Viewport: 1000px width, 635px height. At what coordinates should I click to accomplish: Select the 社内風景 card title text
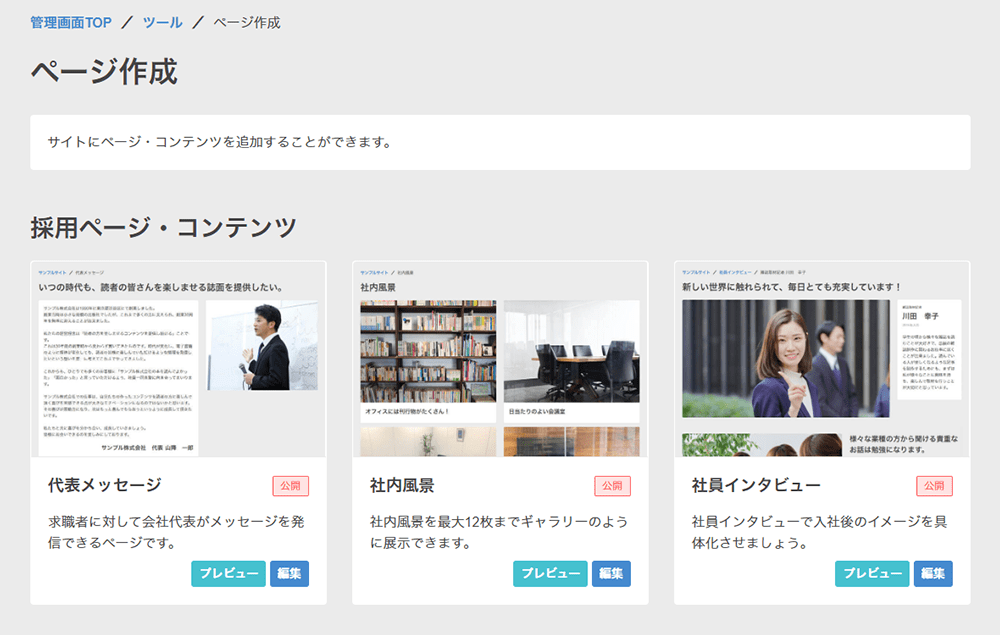click(x=402, y=486)
